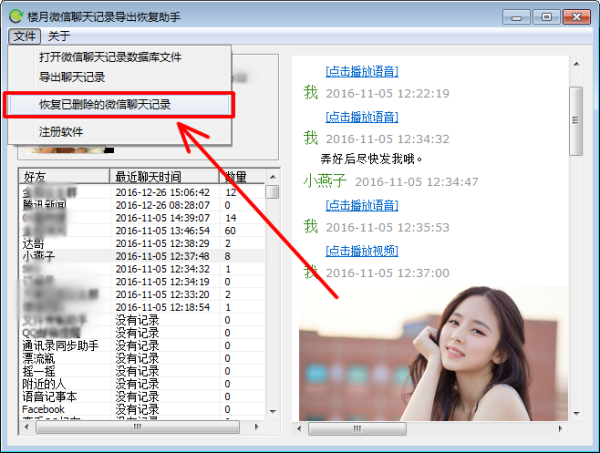600x453 pixels.
Task: Select 导出聊天记录 menu entry
Action: point(72,76)
